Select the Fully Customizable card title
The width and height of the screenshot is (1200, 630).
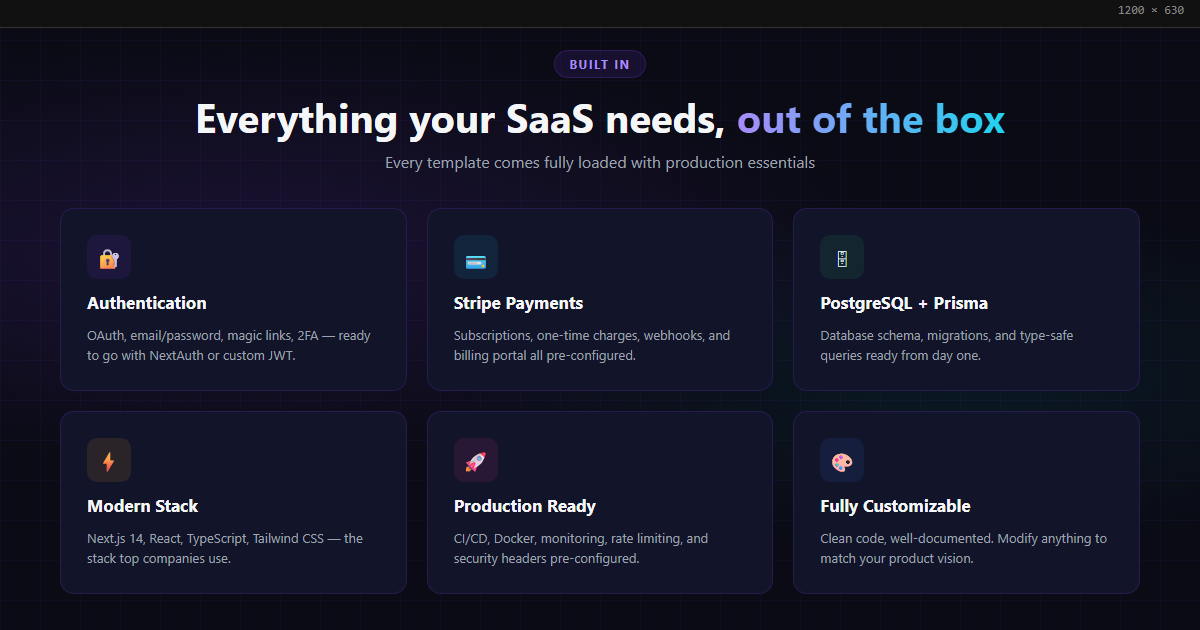tap(895, 506)
